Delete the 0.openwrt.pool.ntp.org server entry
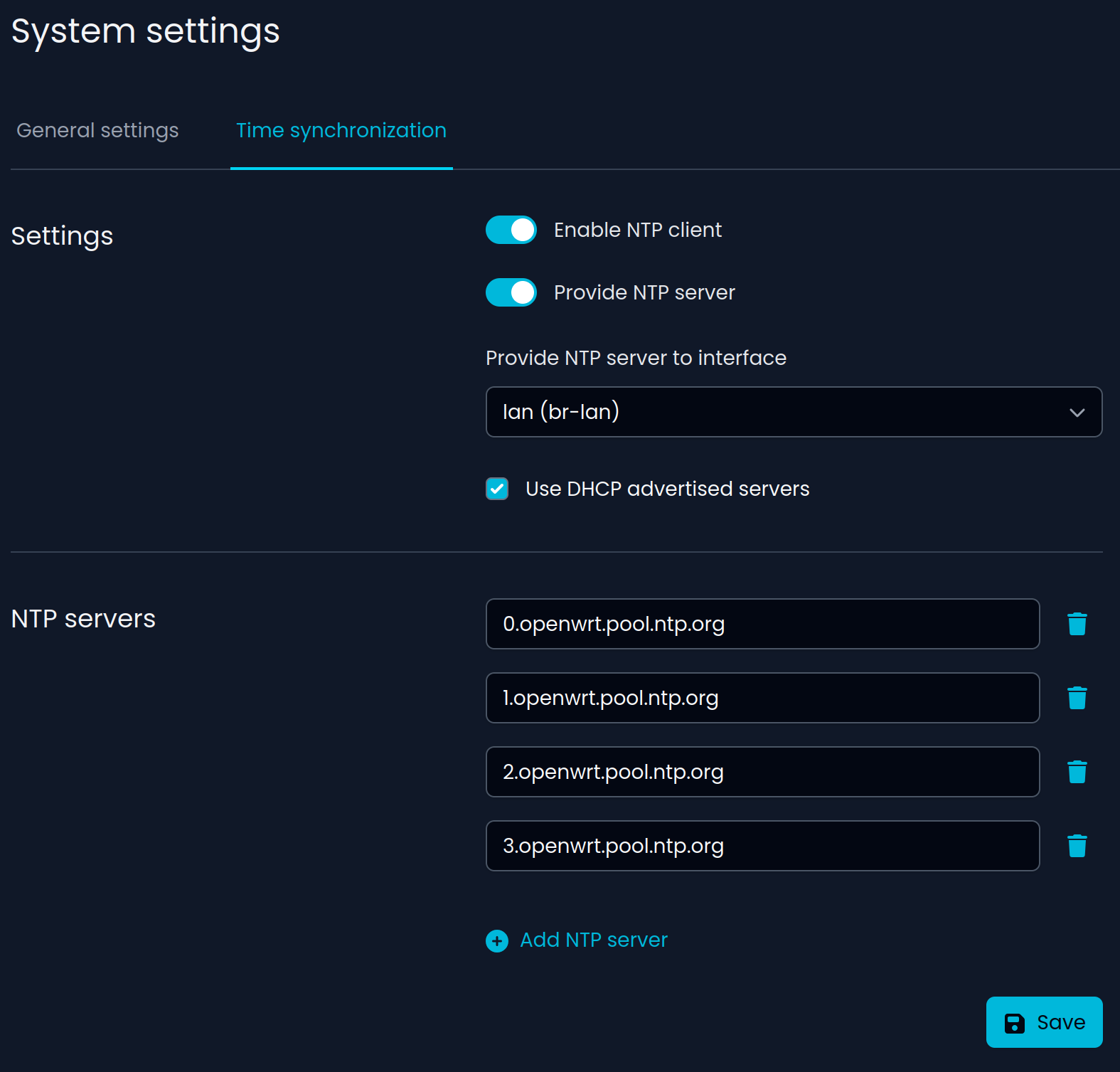The height and width of the screenshot is (1072, 1120). pos(1077,624)
